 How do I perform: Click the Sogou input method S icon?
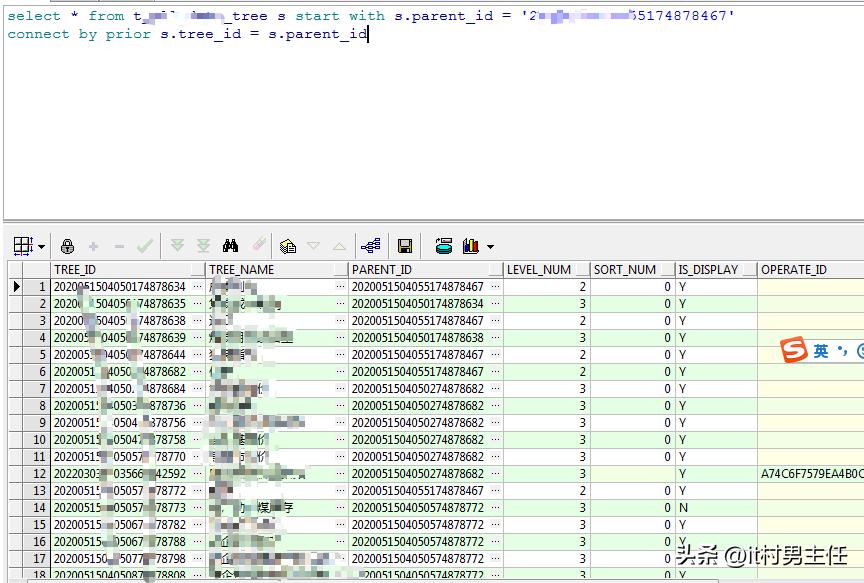point(794,350)
